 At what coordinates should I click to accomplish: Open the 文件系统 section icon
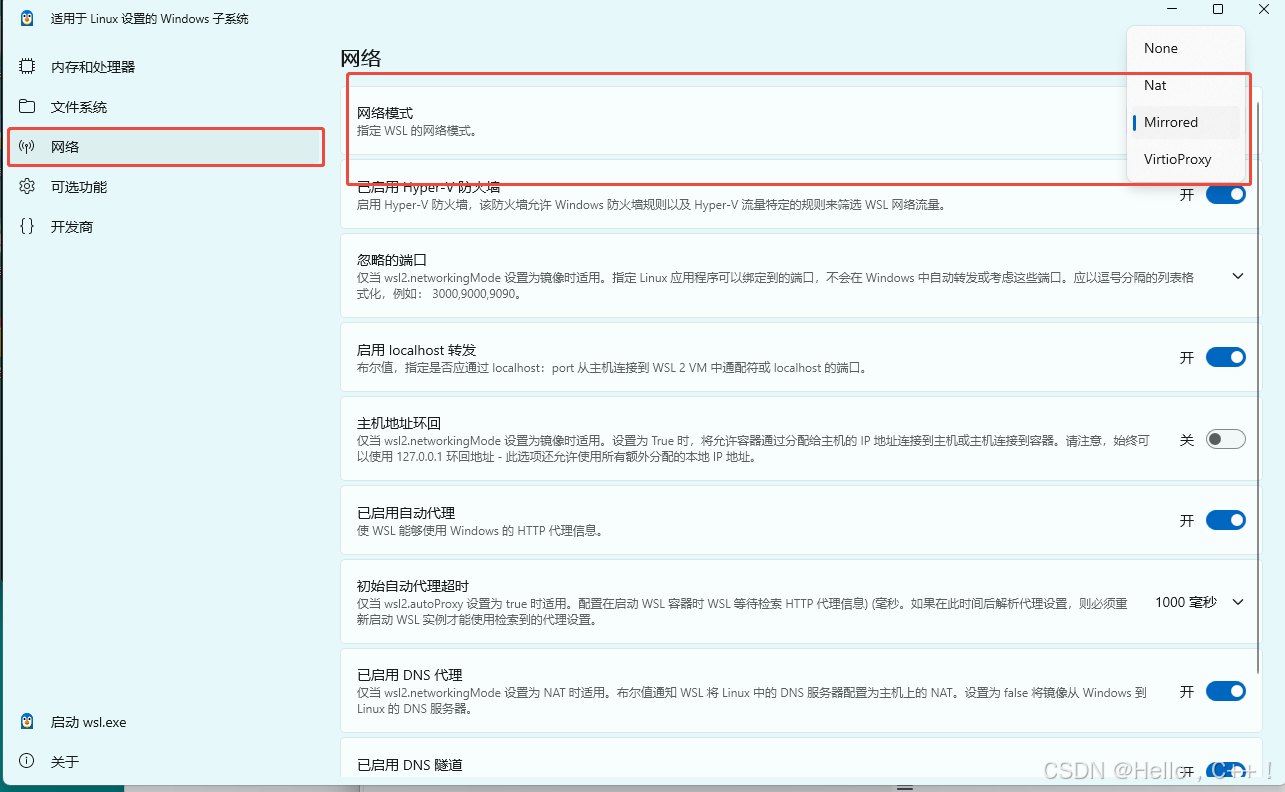point(28,106)
